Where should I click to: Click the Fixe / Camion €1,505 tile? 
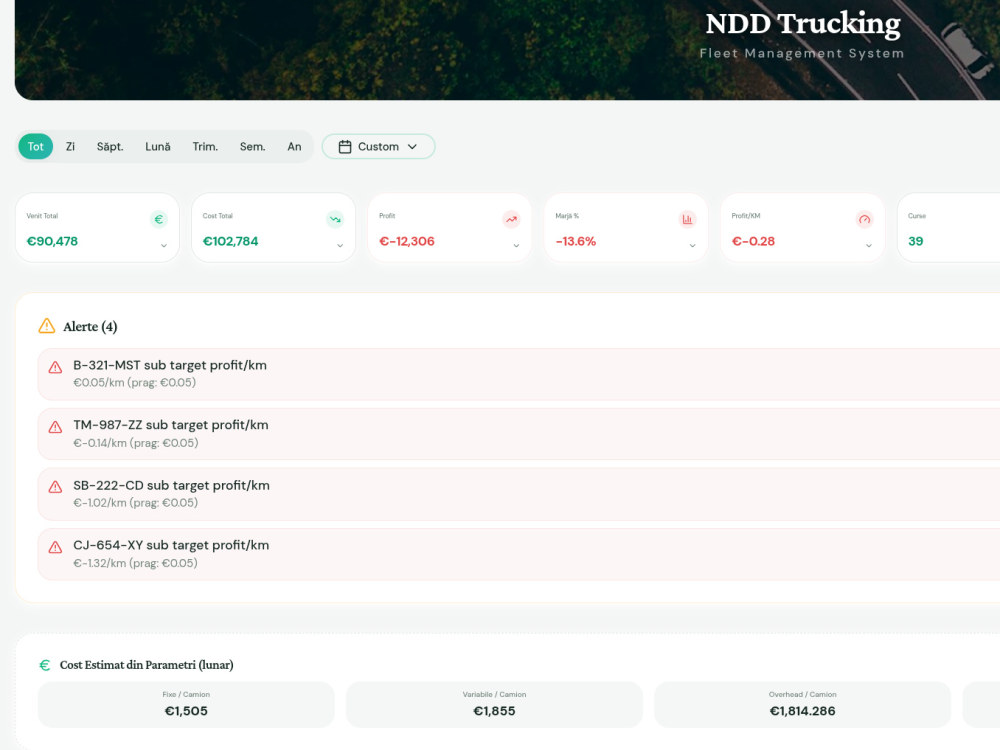click(x=186, y=705)
